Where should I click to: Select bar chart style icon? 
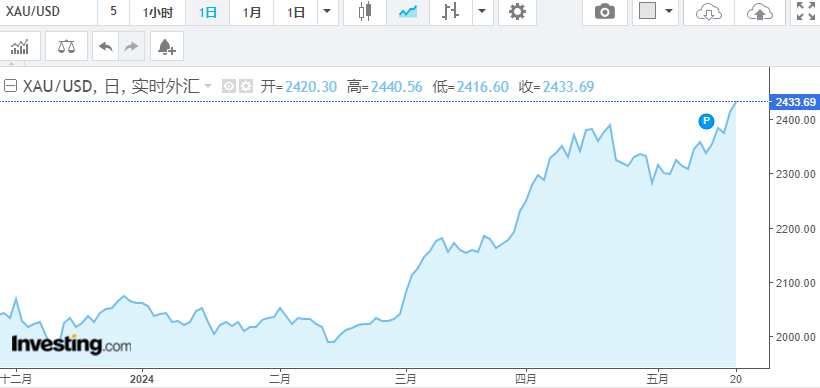(x=450, y=12)
